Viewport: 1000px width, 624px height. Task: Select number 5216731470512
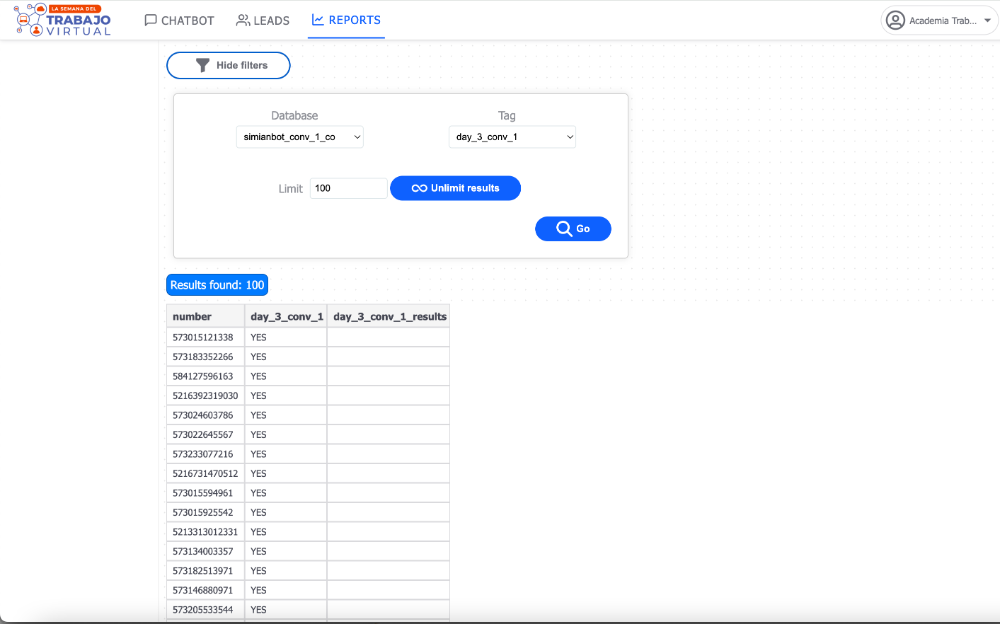click(x=205, y=473)
